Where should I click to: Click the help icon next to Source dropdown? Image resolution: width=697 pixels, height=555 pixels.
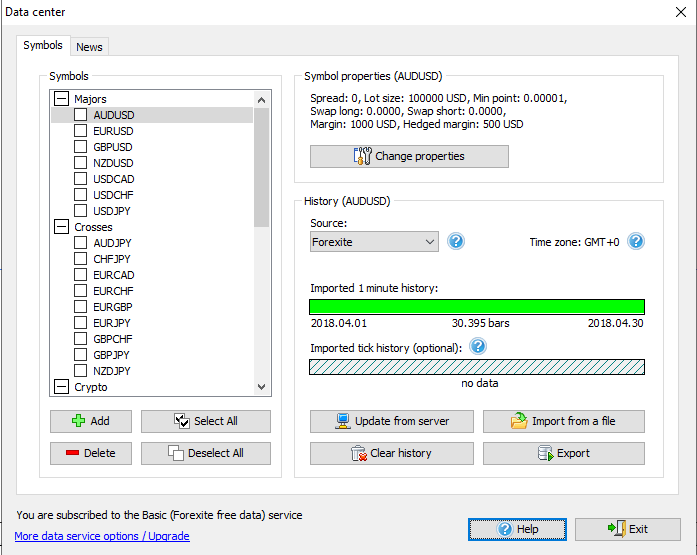click(456, 242)
